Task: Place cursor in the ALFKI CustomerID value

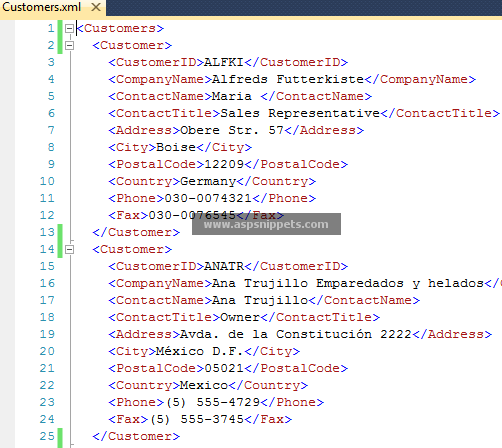Action: [224, 62]
